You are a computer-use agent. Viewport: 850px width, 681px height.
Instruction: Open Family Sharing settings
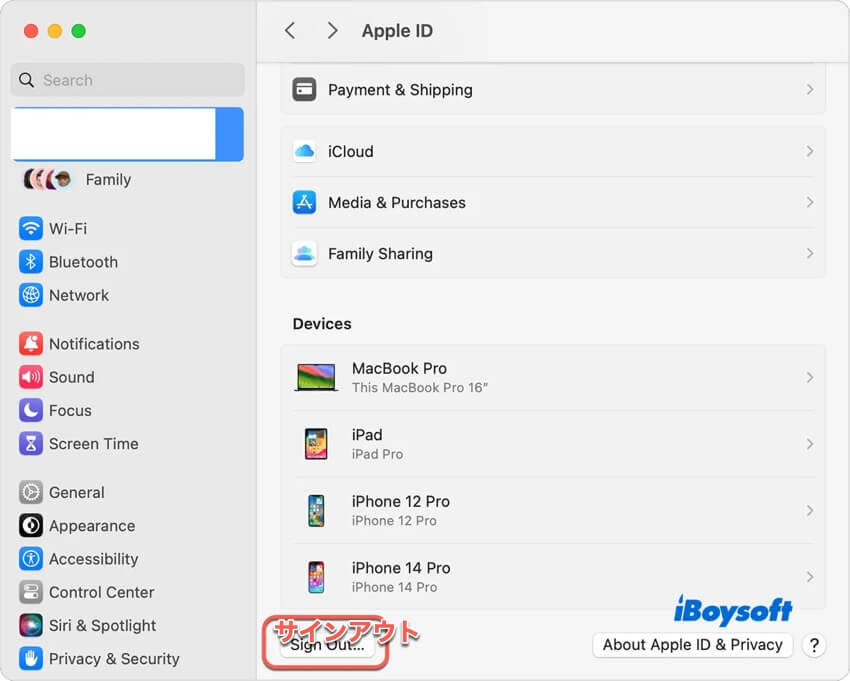point(550,253)
